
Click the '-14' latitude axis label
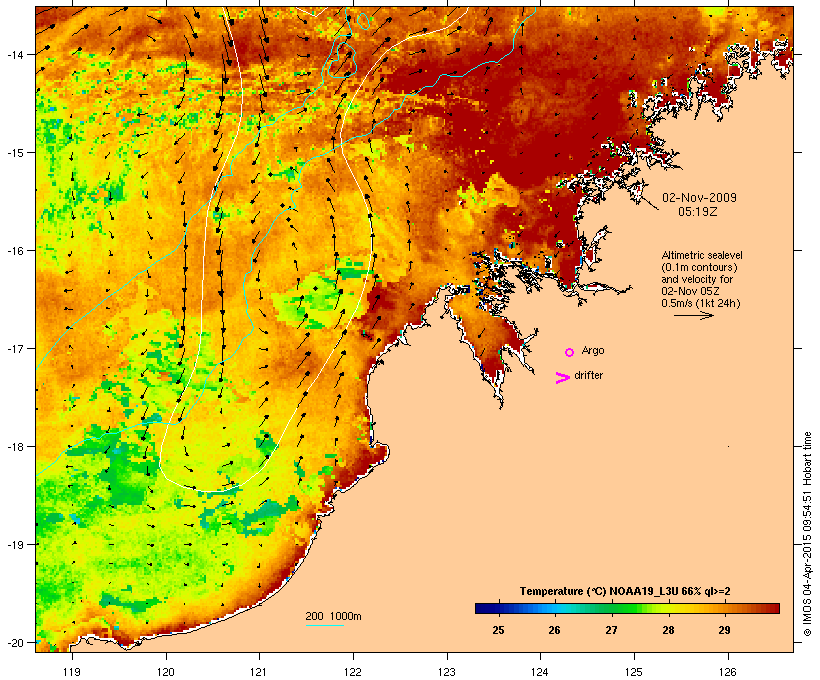[14, 54]
